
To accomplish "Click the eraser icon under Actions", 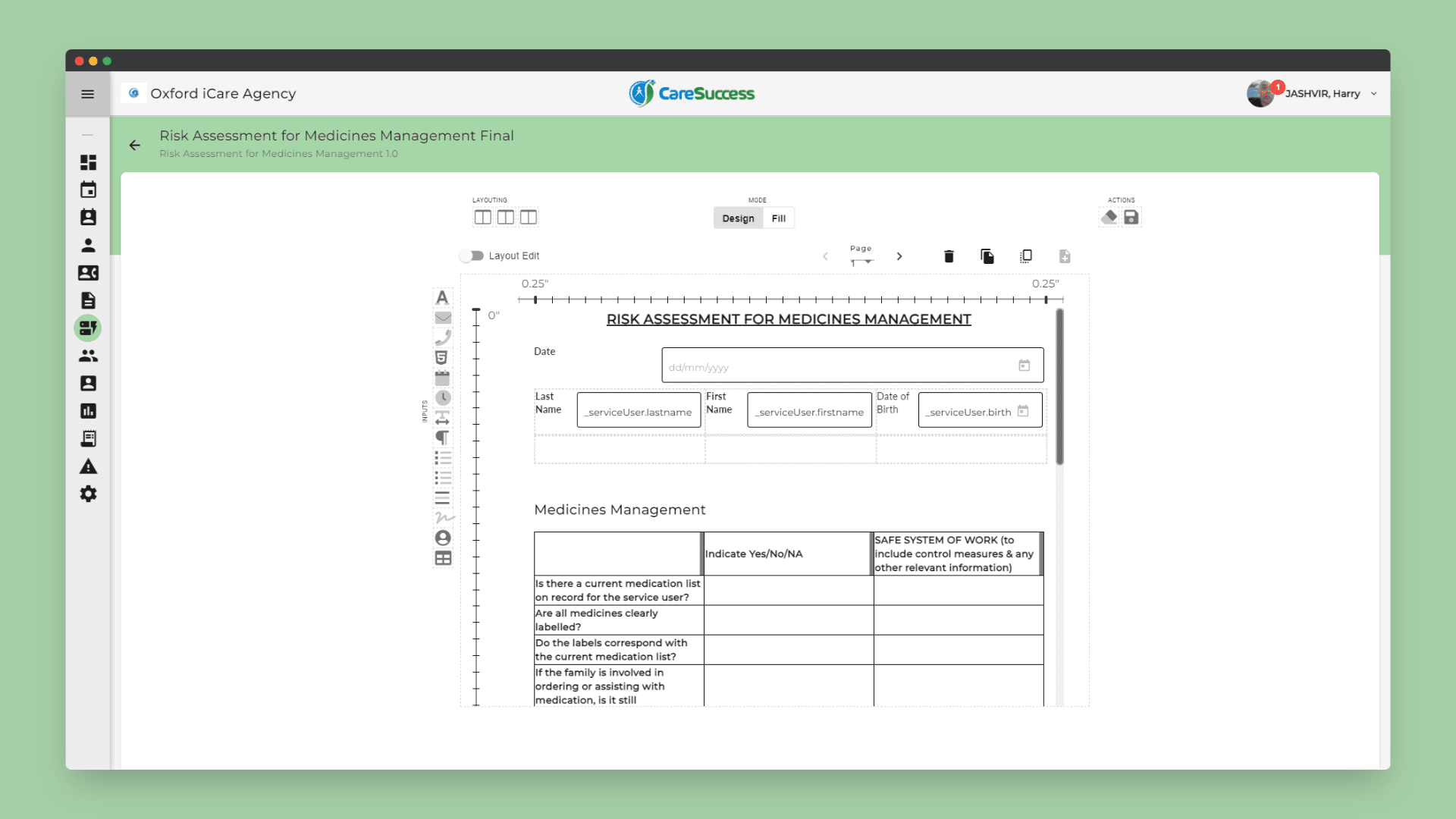I will [1109, 217].
